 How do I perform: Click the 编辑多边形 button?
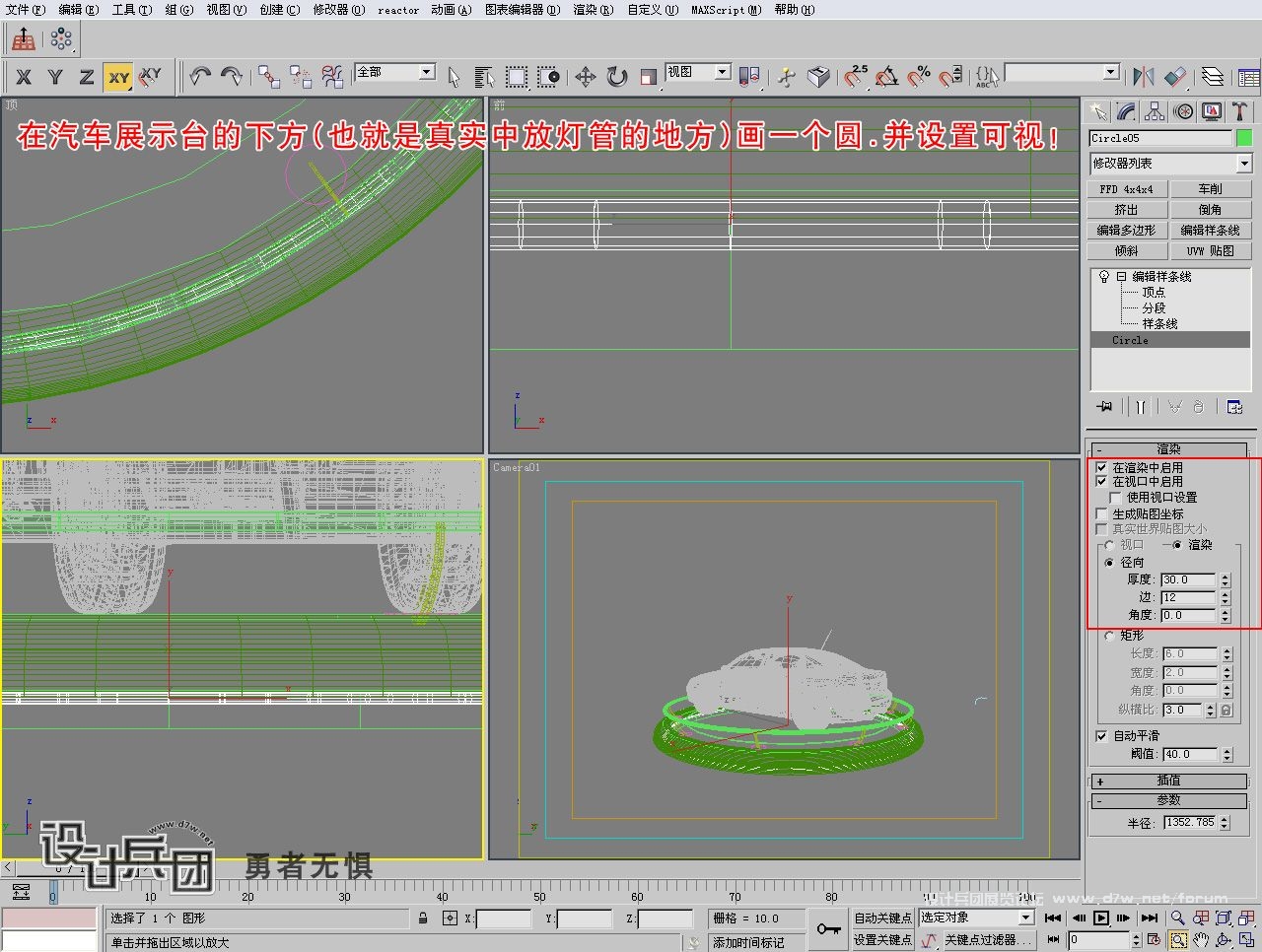(1127, 231)
